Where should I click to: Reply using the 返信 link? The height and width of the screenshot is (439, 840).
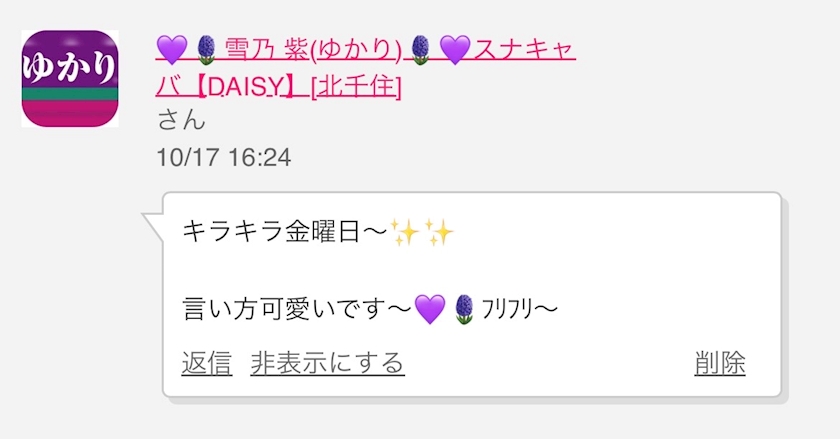click(x=207, y=363)
